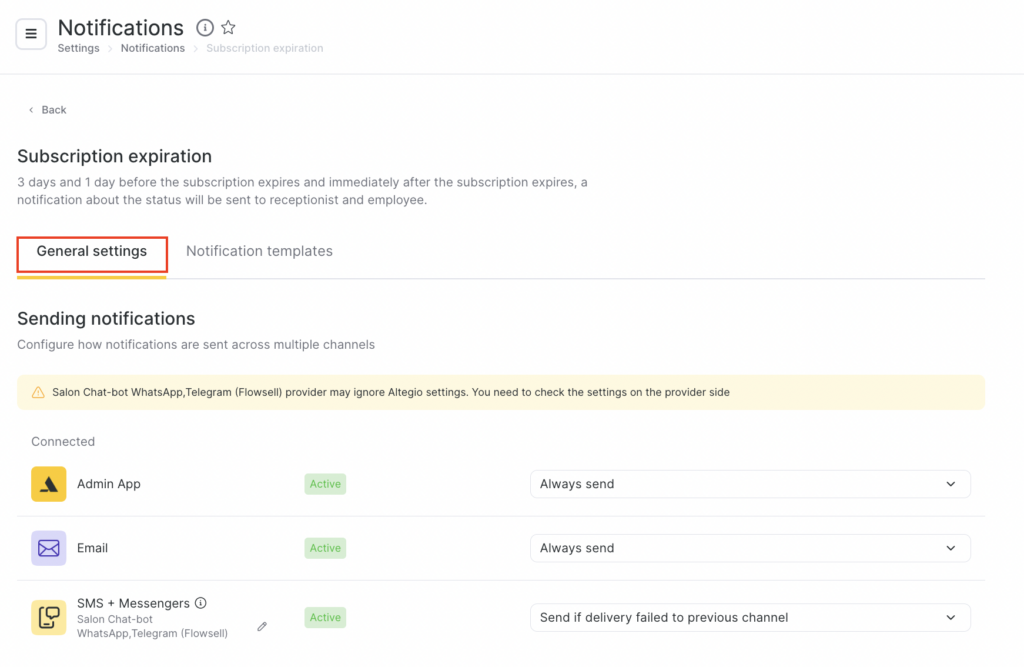Viewport: 1024px width, 667px height.
Task: Open the hamburger sidebar menu
Action: pos(31,34)
